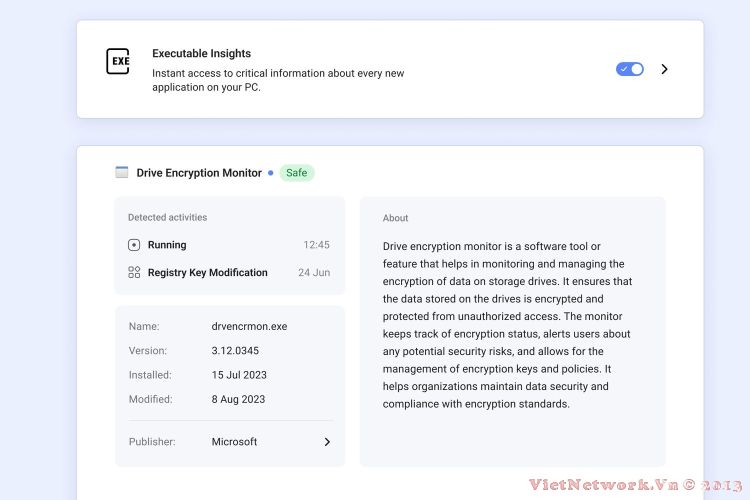Click the 24 Jun registry modification date
The height and width of the screenshot is (500, 750).
313,272
